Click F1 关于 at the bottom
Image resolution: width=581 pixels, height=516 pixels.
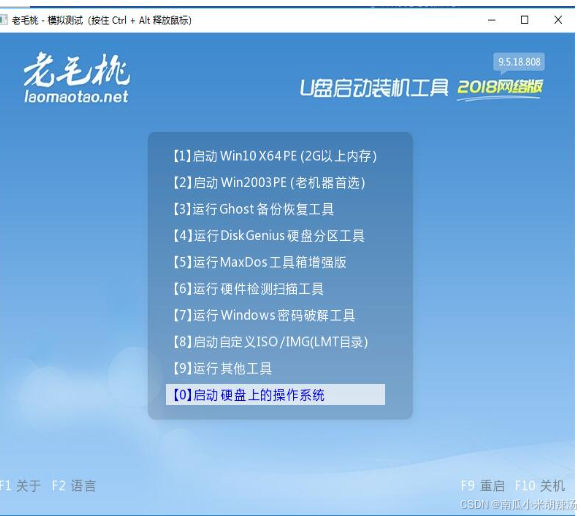point(20,486)
